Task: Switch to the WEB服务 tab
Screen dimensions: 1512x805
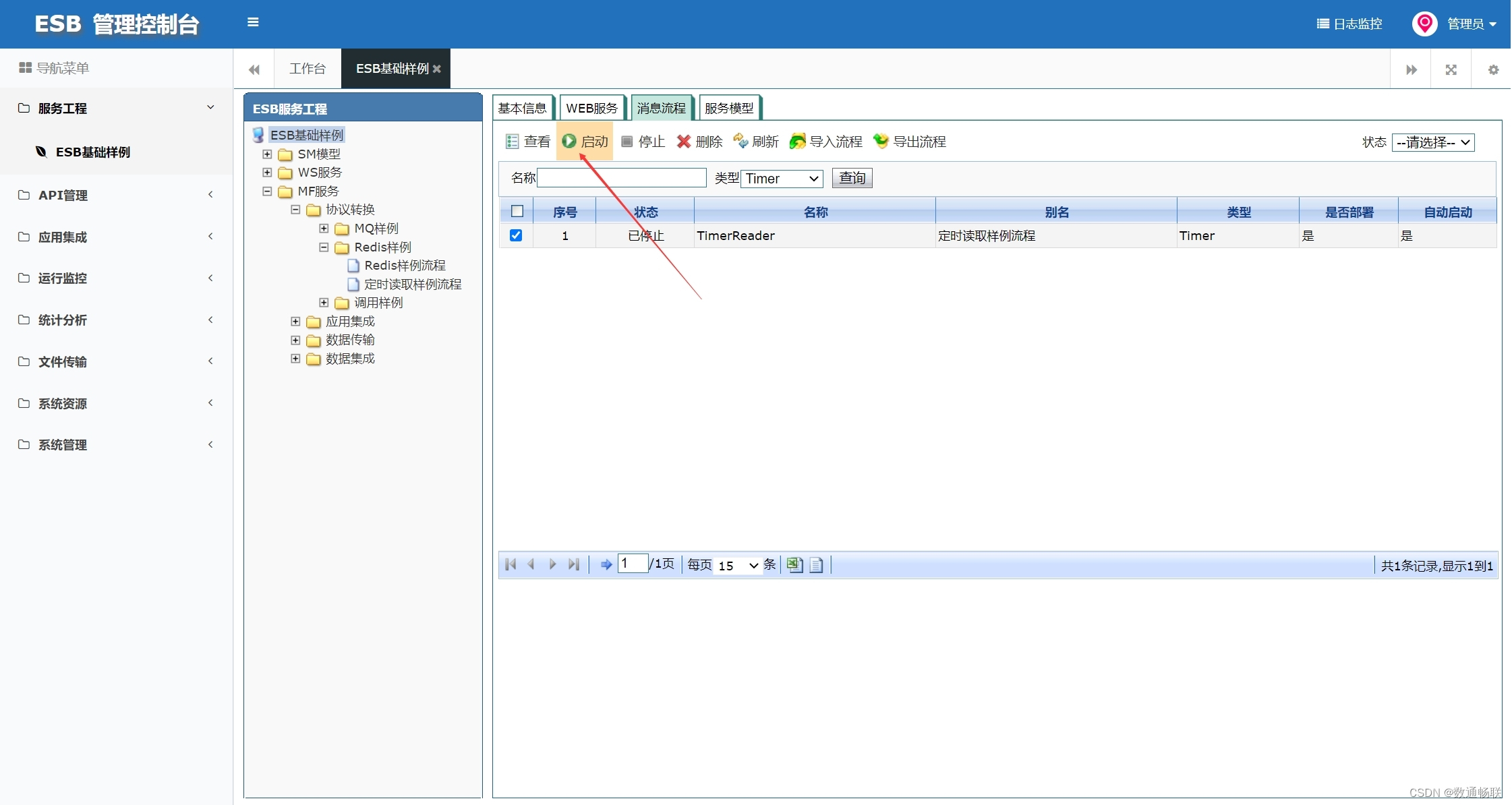Action: tap(591, 108)
